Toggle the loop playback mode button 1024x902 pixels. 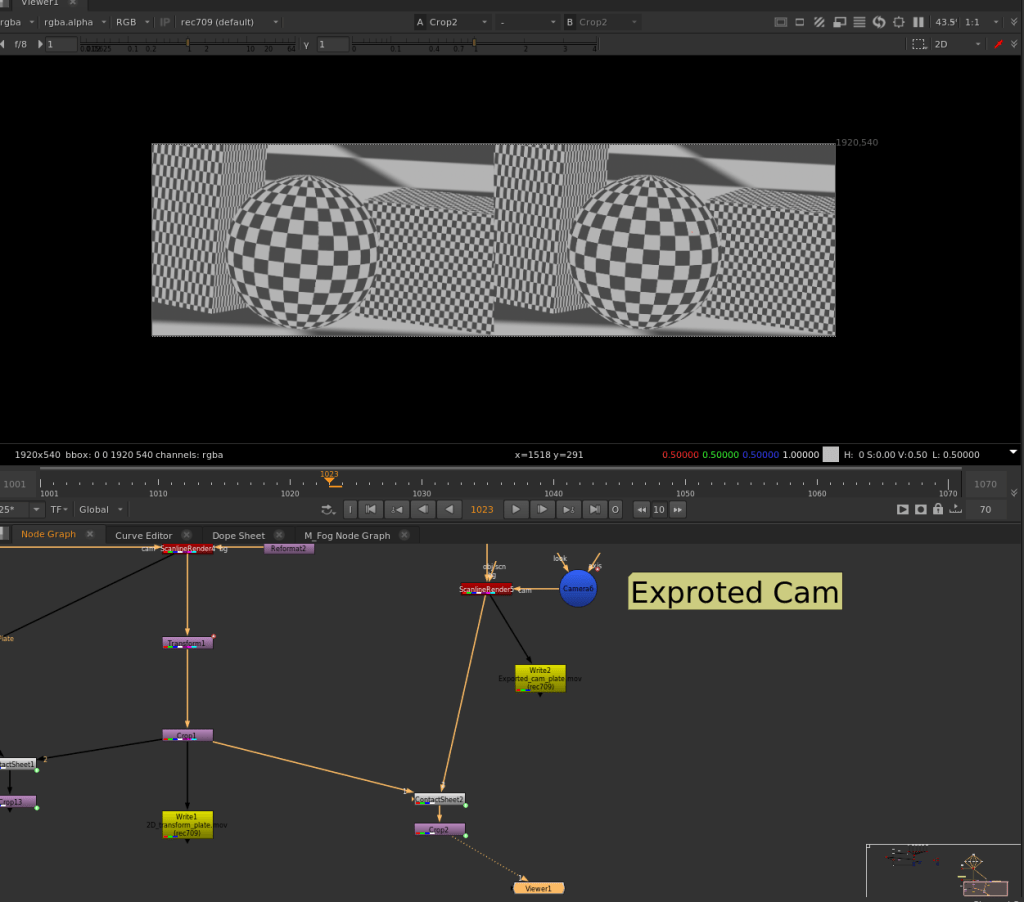328,509
